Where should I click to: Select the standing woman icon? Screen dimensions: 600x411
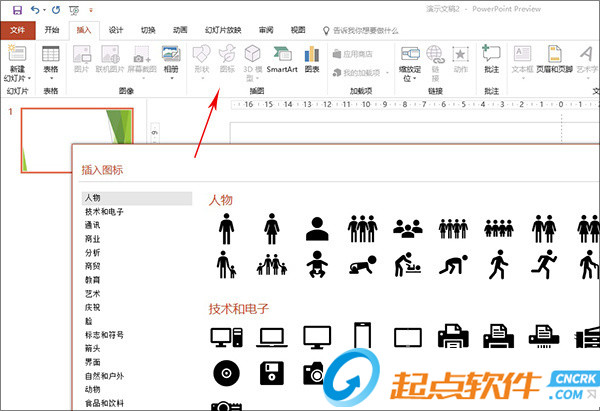(x=272, y=228)
